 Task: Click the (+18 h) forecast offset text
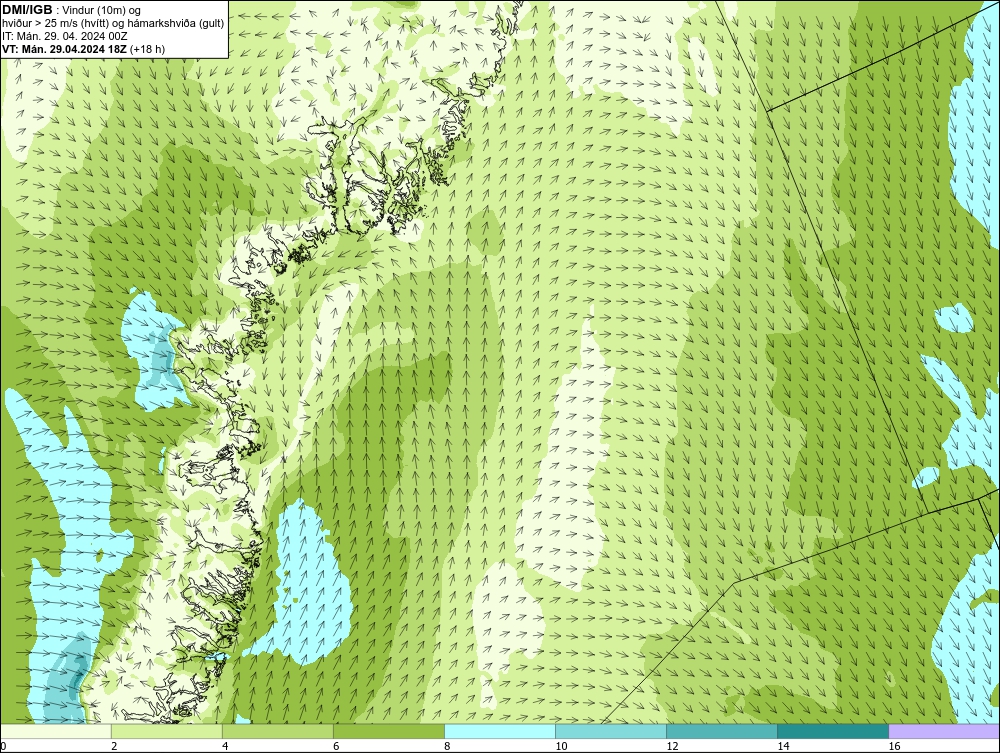tap(147, 48)
